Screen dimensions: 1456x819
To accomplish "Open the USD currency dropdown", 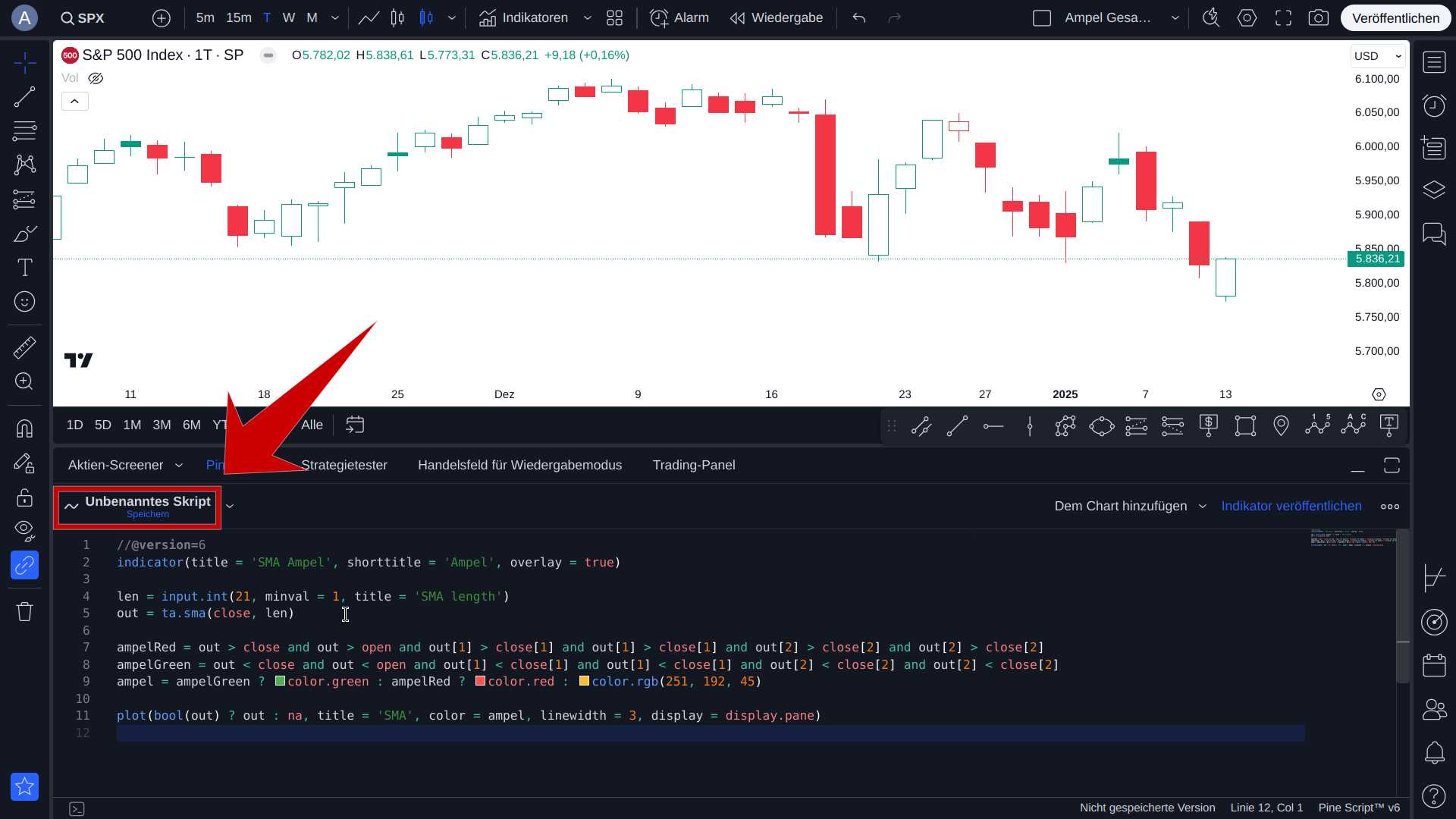I will pos(1378,56).
